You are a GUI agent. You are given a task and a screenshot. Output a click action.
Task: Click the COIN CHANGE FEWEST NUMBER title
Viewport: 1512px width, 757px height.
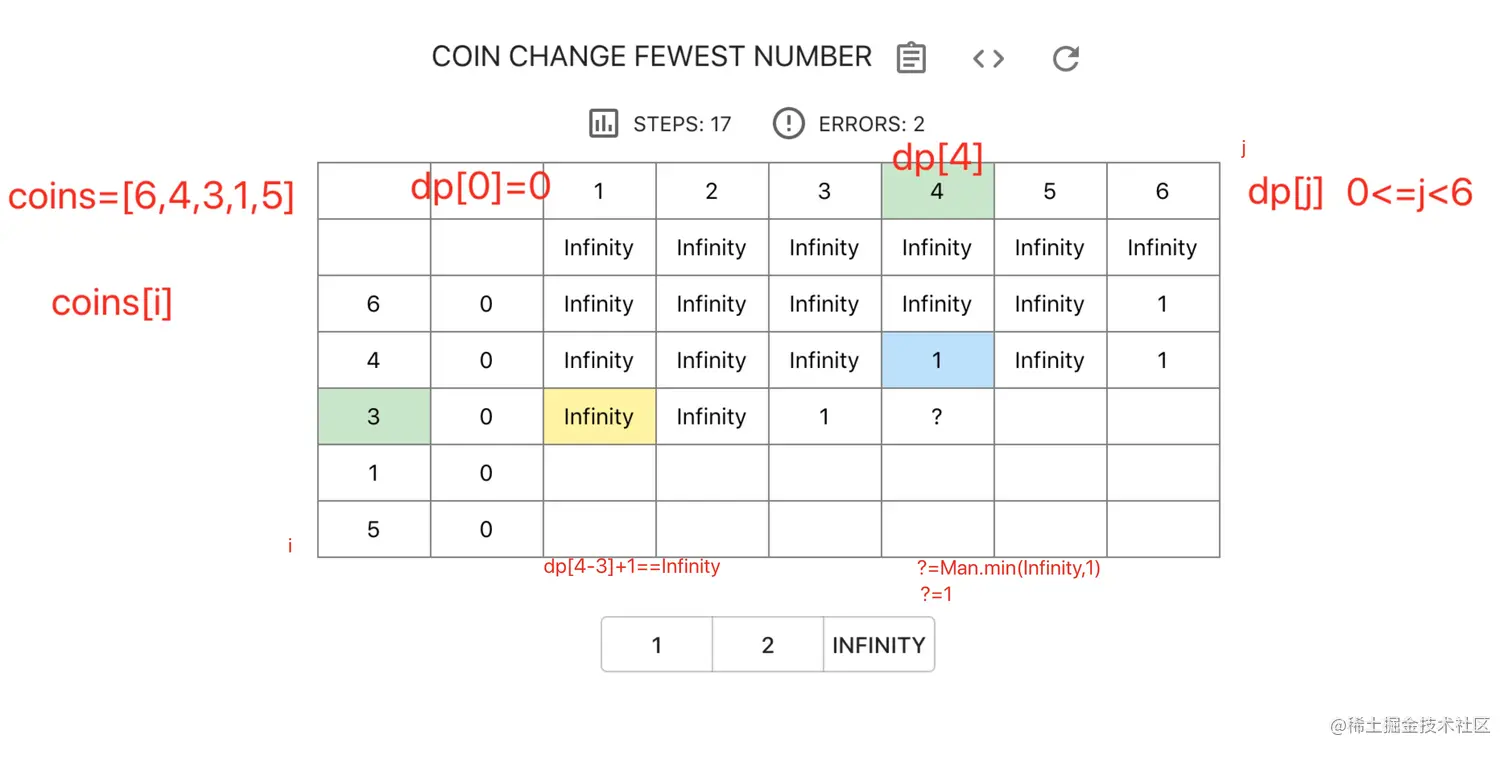pyautogui.click(x=652, y=57)
